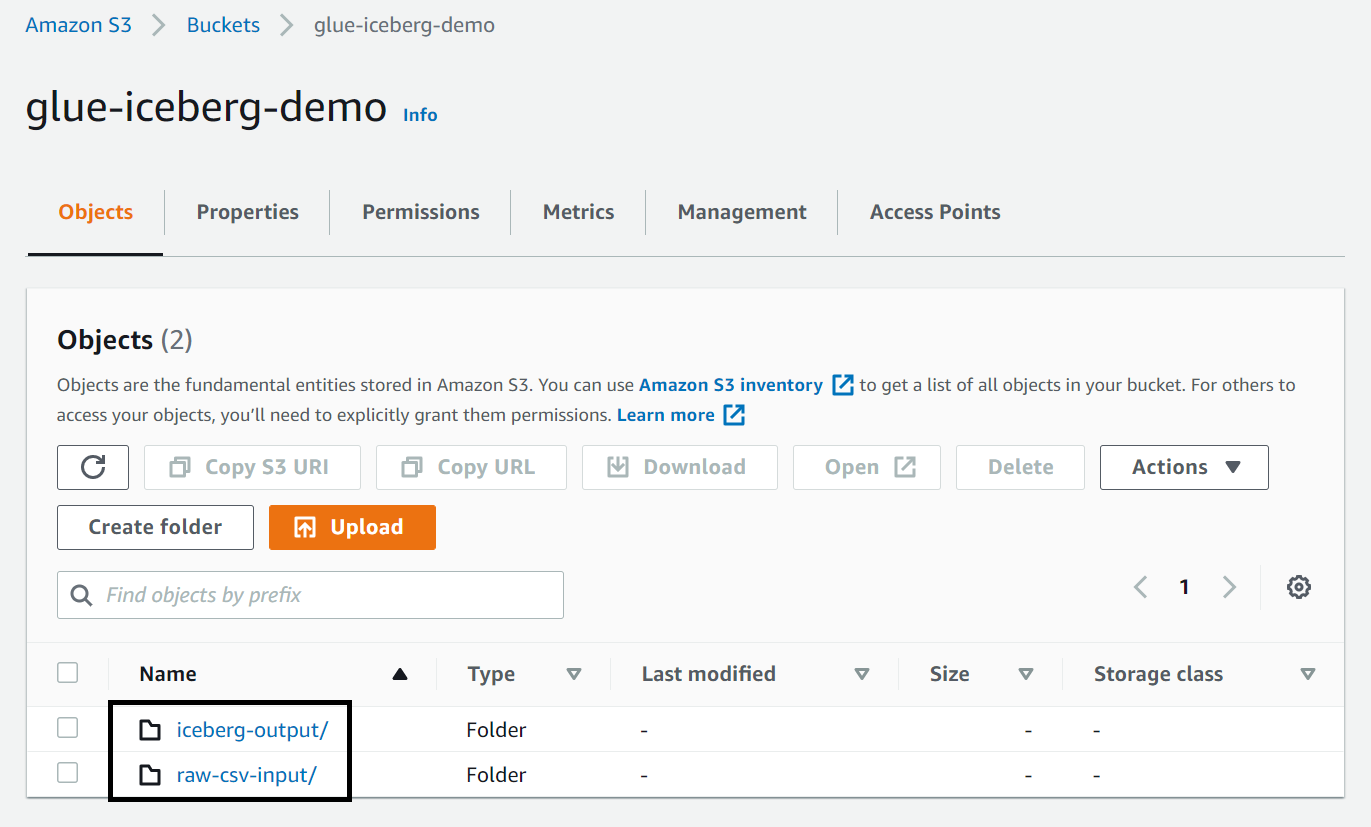Navigate to Buckets breadcrumb link
This screenshot has width=1371, height=827.
[223, 25]
